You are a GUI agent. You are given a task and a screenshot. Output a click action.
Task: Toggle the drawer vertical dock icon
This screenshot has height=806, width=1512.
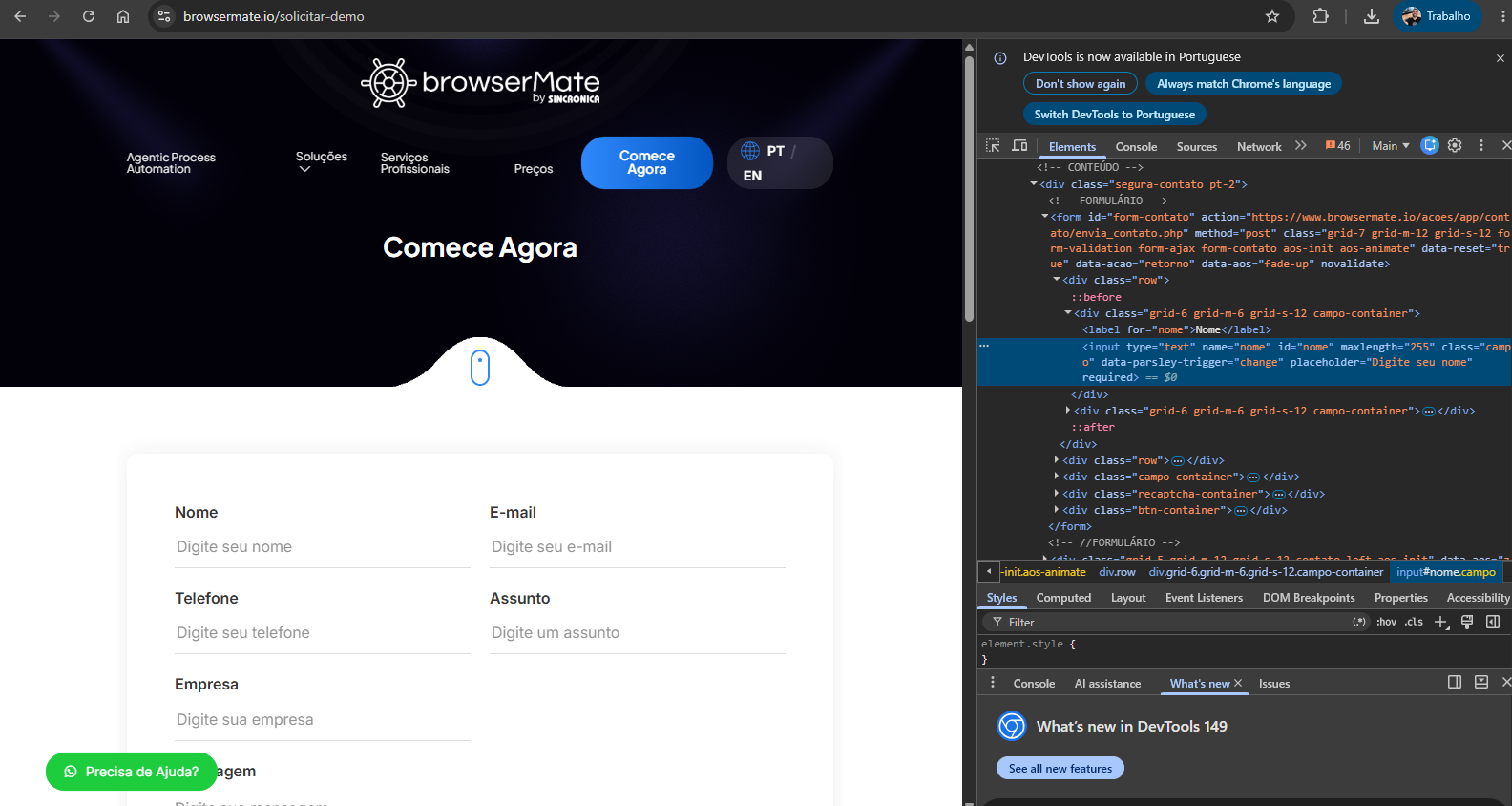click(x=1455, y=682)
